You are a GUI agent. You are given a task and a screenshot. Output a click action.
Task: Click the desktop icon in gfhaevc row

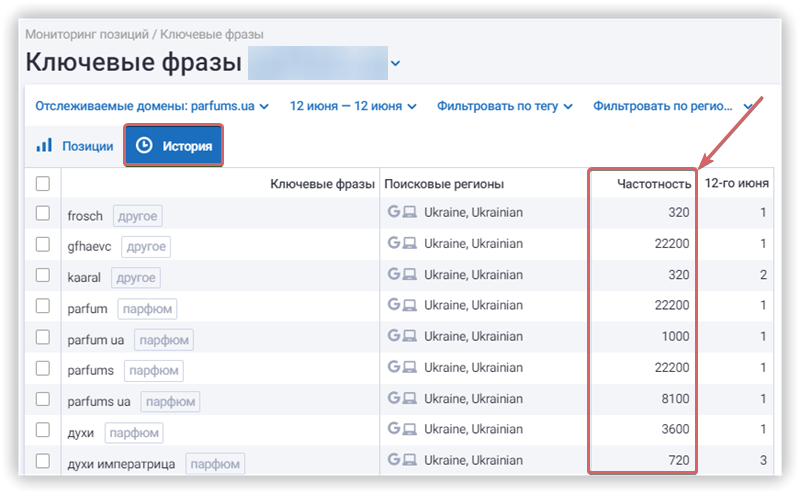(409, 243)
